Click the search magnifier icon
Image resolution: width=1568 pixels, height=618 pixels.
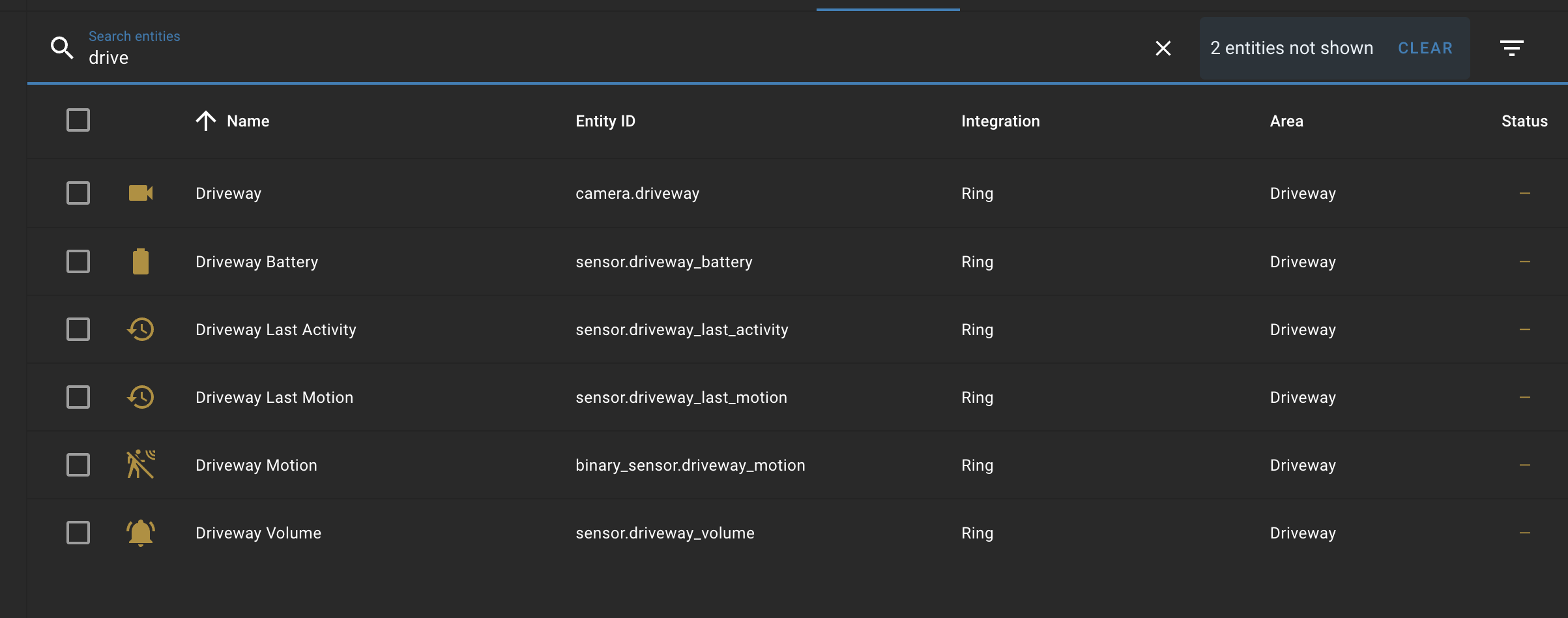pyautogui.click(x=62, y=48)
